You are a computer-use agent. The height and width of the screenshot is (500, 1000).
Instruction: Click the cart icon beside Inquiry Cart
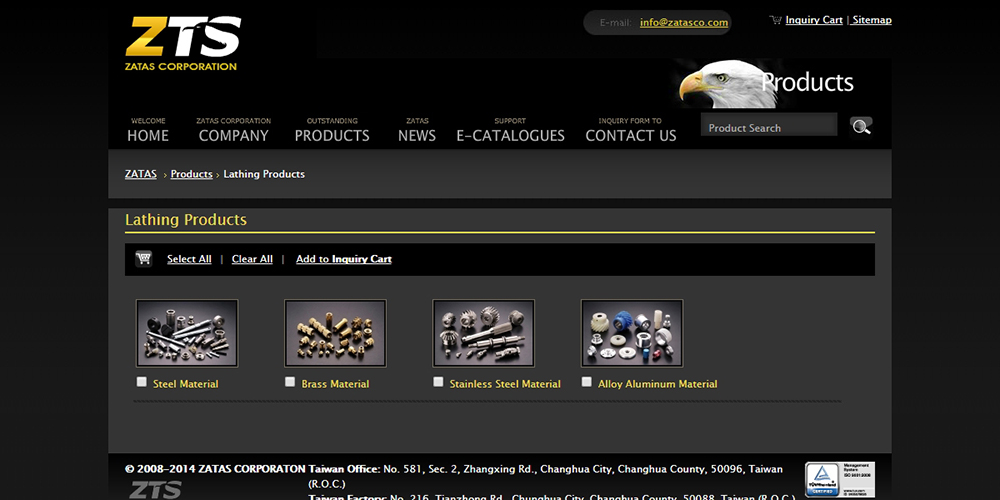776,20
